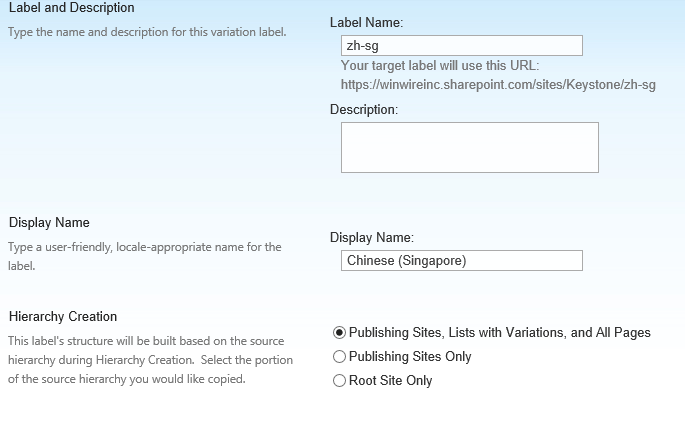Choose the Root Site Only radio button
Screen dimensions: 685x445
tap(339, 381)
